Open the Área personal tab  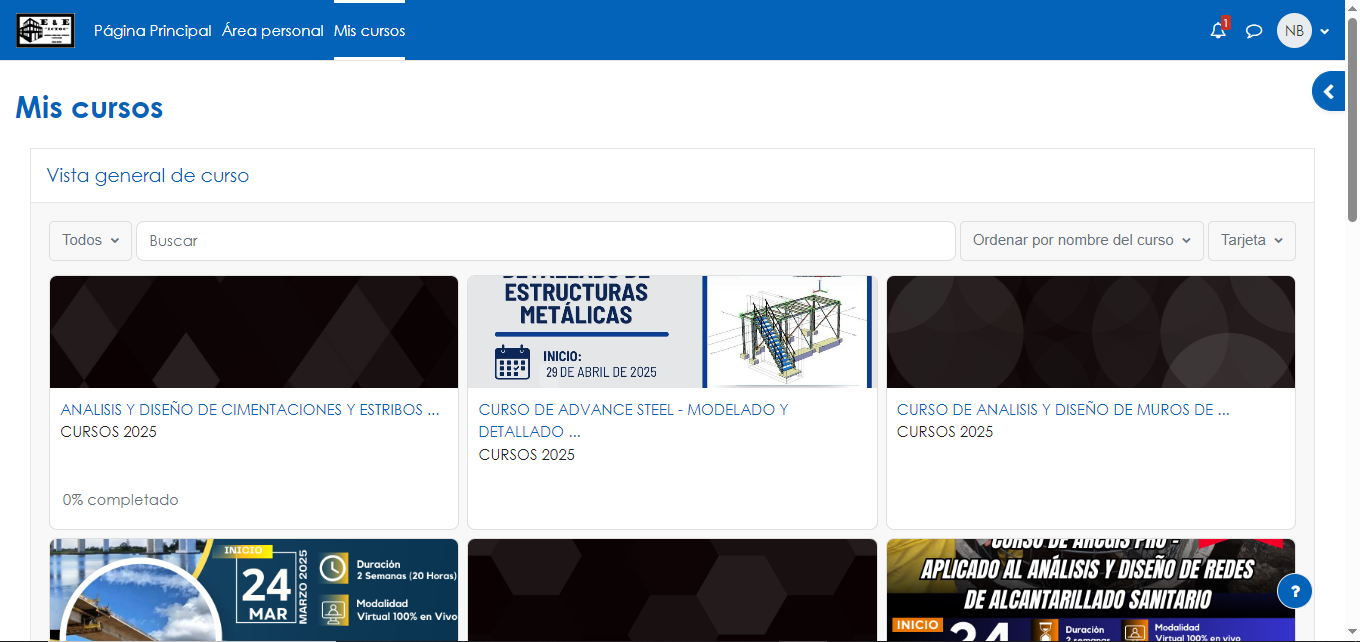tap(273, 31)
